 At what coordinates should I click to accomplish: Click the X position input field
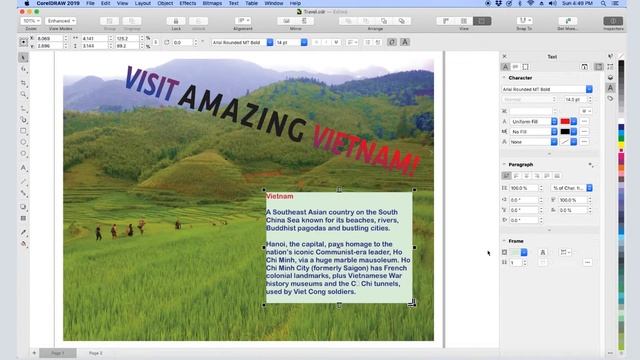(x=50, y=38)
